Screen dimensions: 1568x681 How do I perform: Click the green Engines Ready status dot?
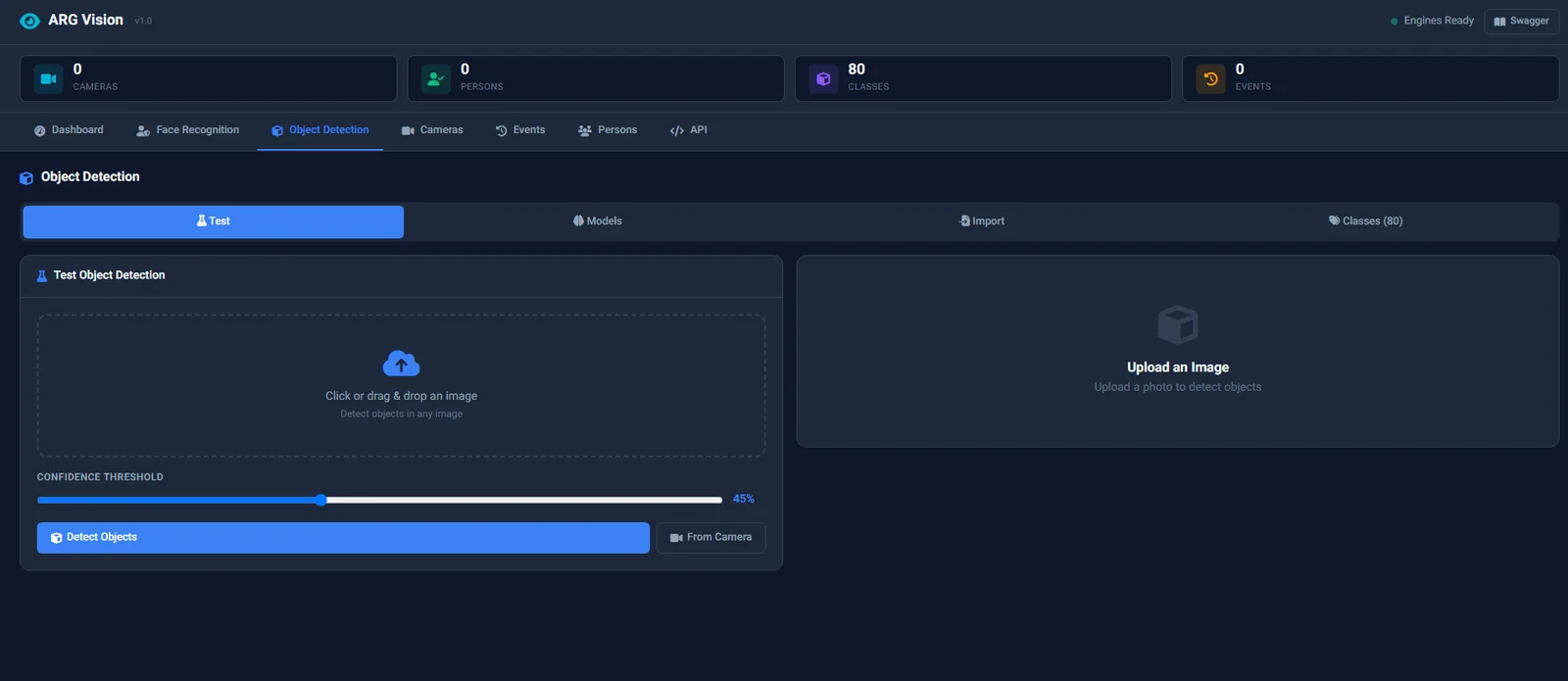pyautogui.click(x=1394, y=22)
